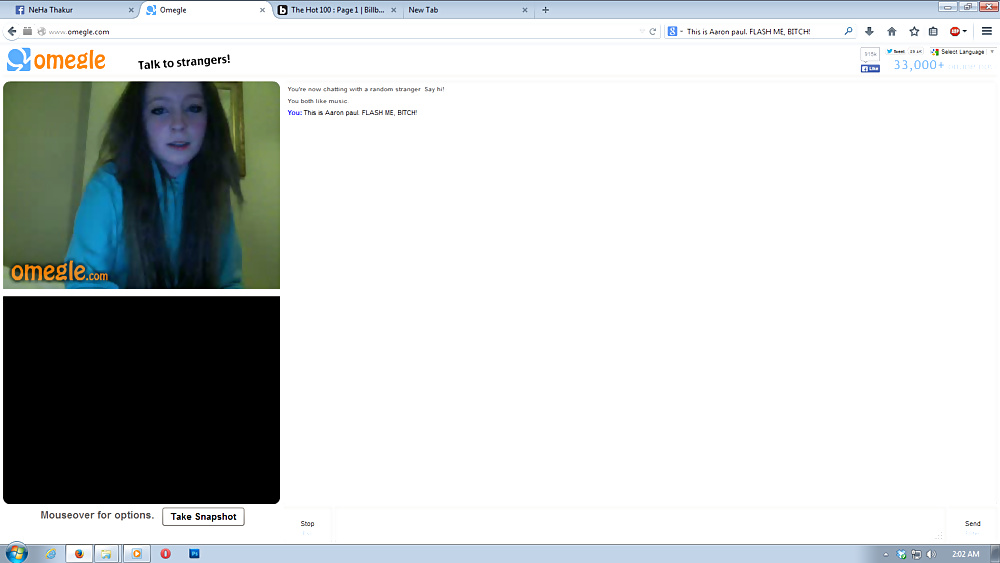Screen dimensions: 1000x563
Task: Show hidden system tray icons
Action: [886, 554]
